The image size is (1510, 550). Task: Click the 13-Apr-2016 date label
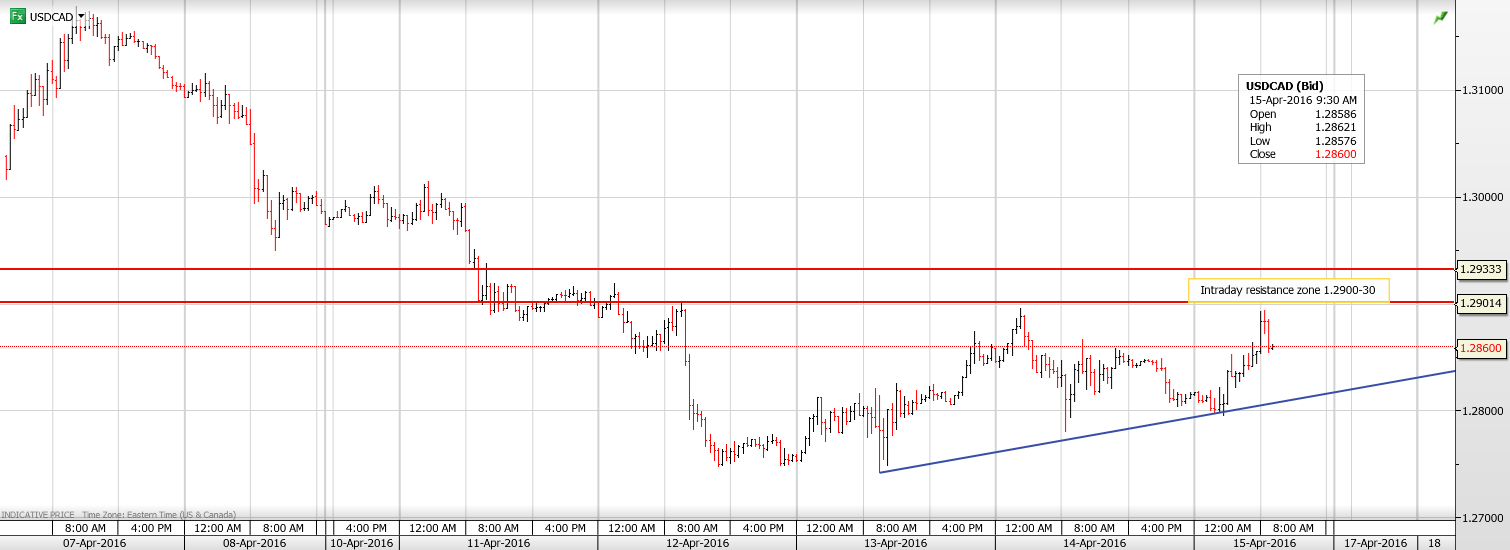pos(895,542)
